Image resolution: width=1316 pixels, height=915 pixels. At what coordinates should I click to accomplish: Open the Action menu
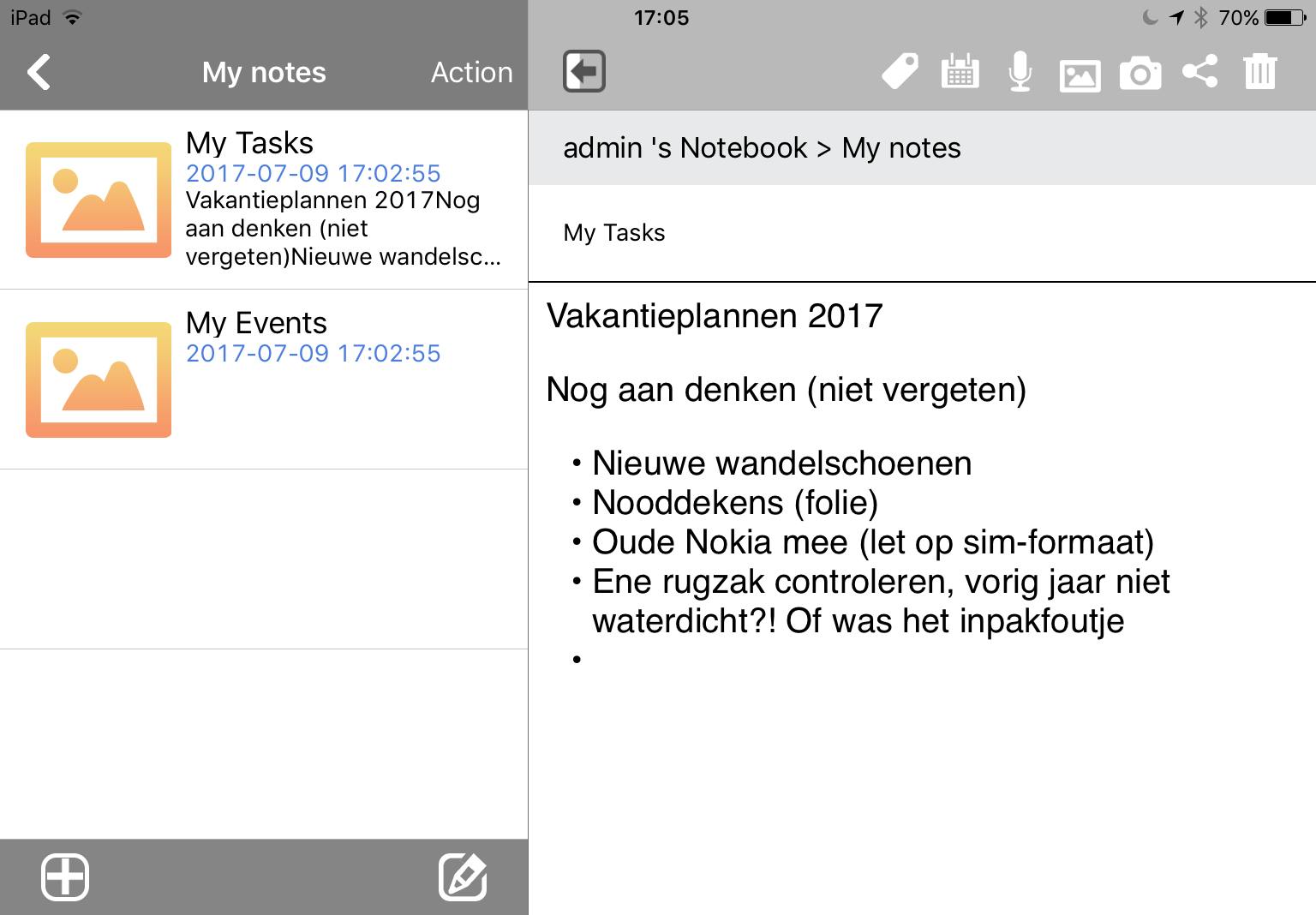point(471,73)
